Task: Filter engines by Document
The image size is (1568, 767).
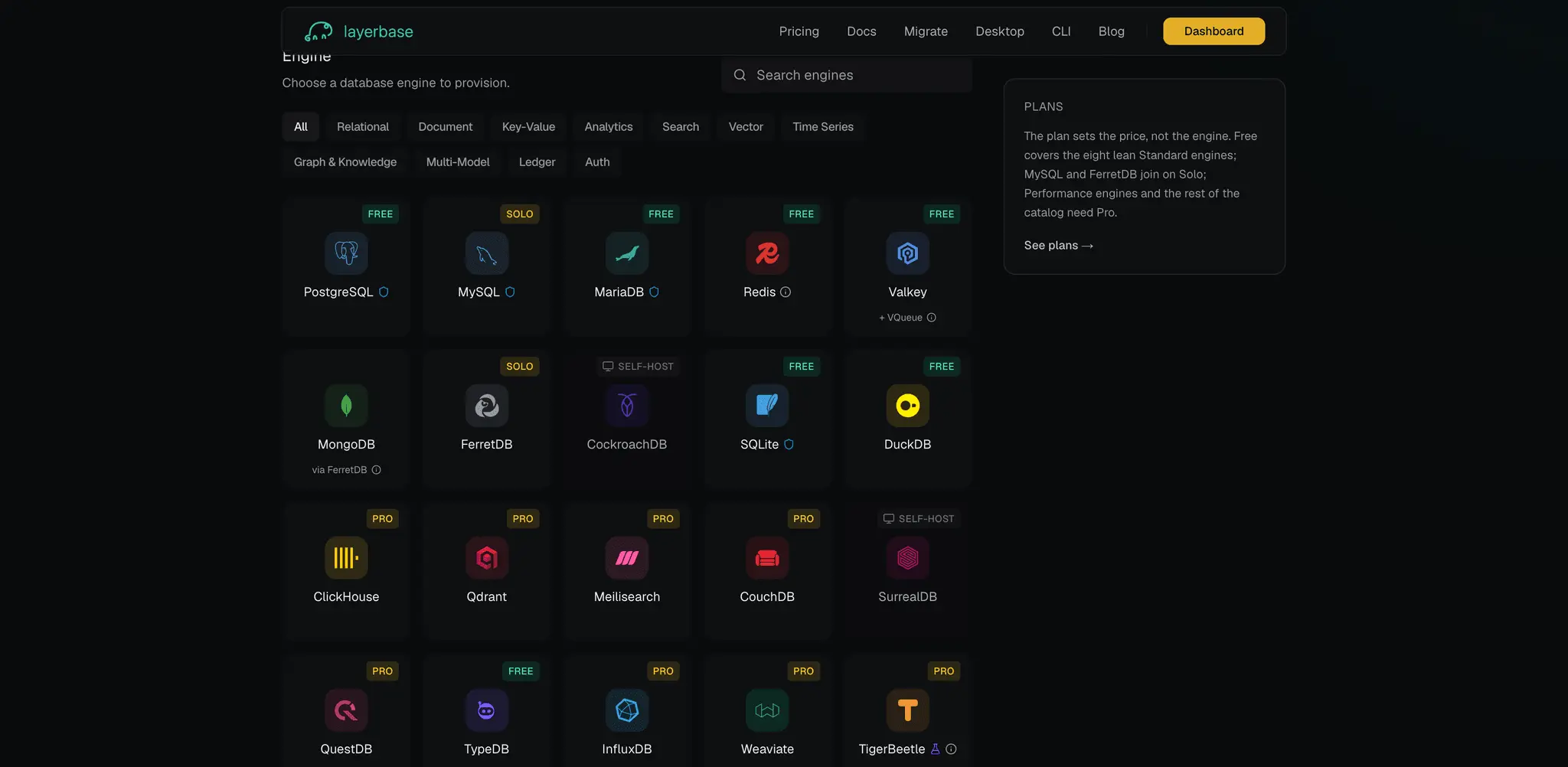Action: [446, 127]
